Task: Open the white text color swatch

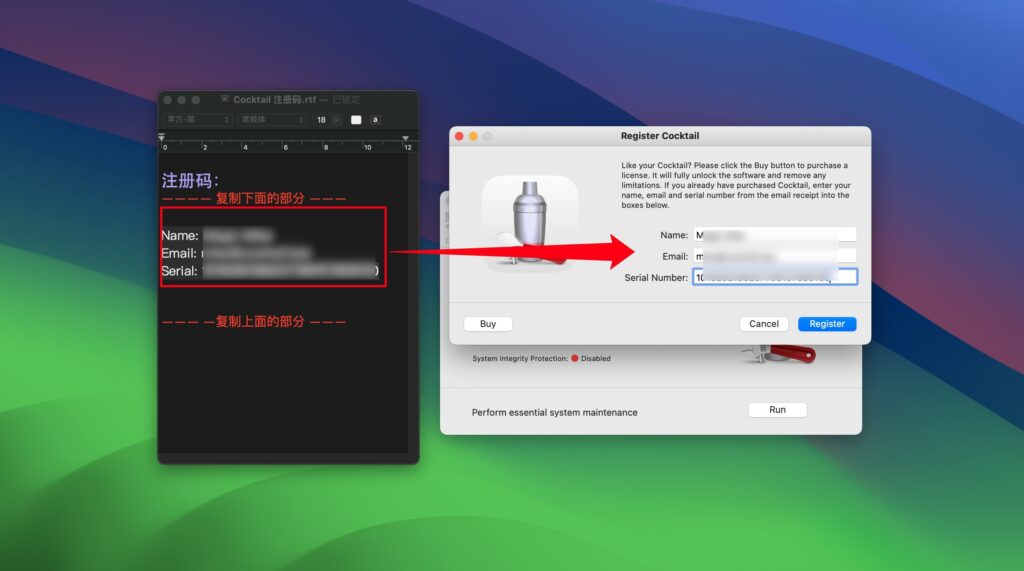Action: [x=356, y=120]
